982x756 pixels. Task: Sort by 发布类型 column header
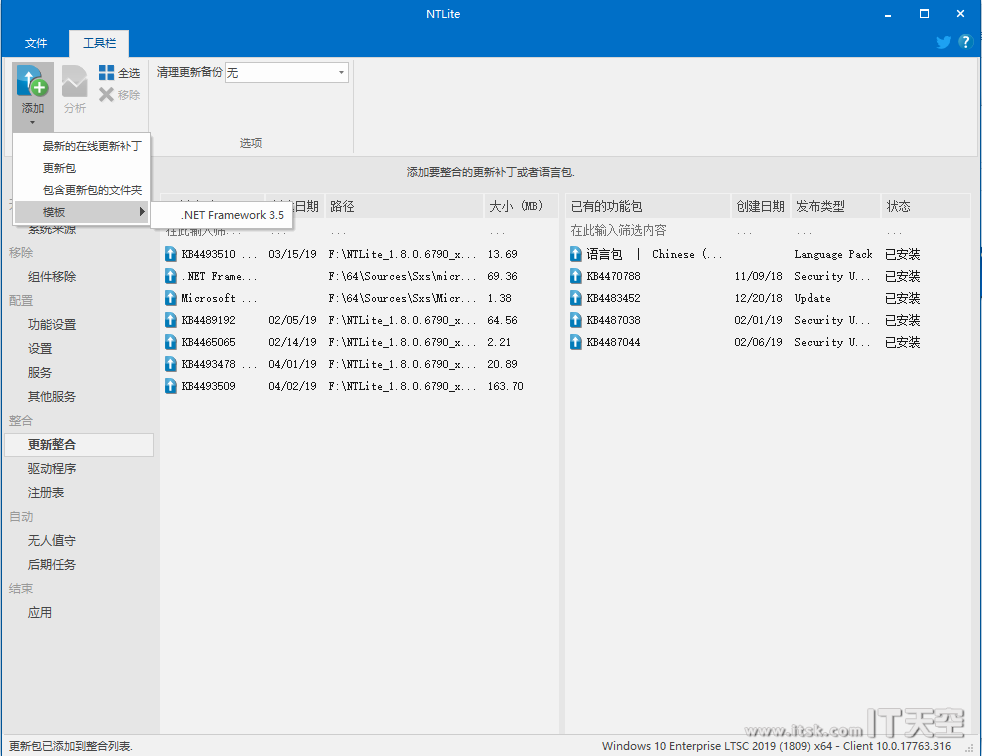click(x=836, y=206)
